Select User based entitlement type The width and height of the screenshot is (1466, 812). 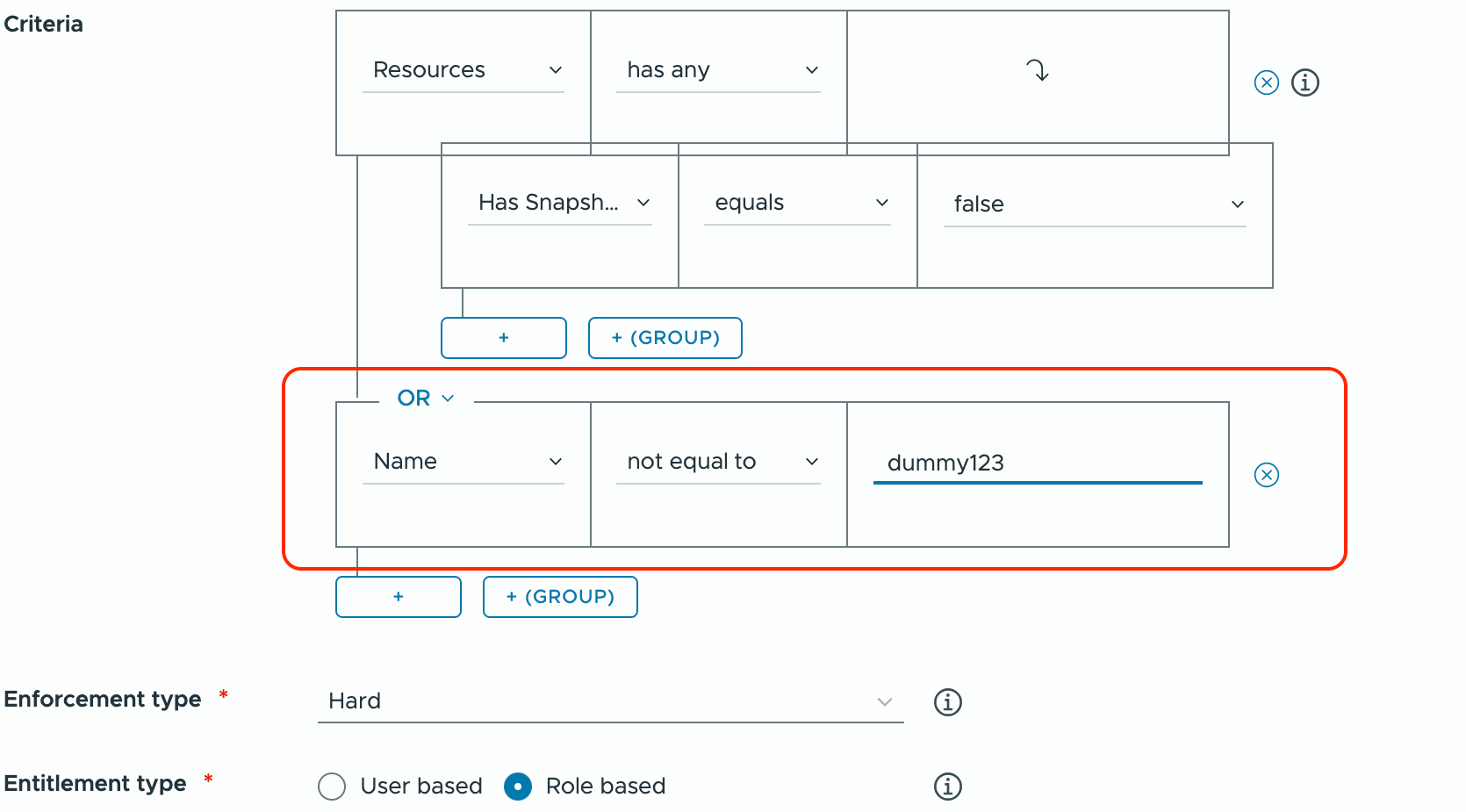[x=332, y=787]
